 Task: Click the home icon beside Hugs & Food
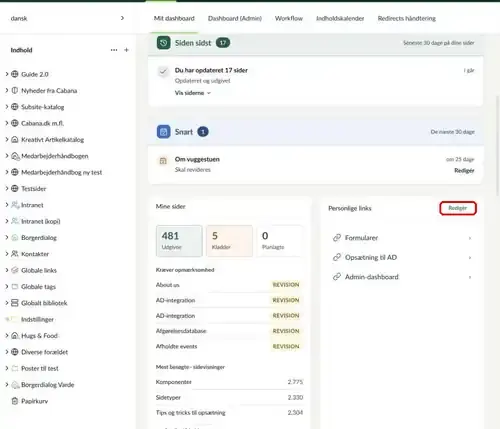15,335
